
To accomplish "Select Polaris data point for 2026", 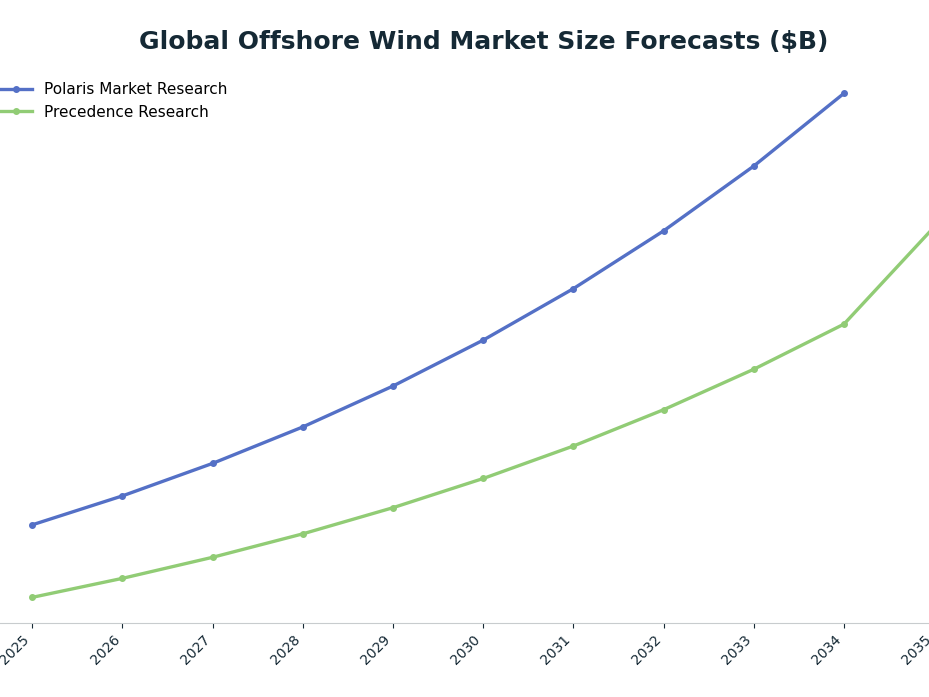I will [x=123, y=496].
